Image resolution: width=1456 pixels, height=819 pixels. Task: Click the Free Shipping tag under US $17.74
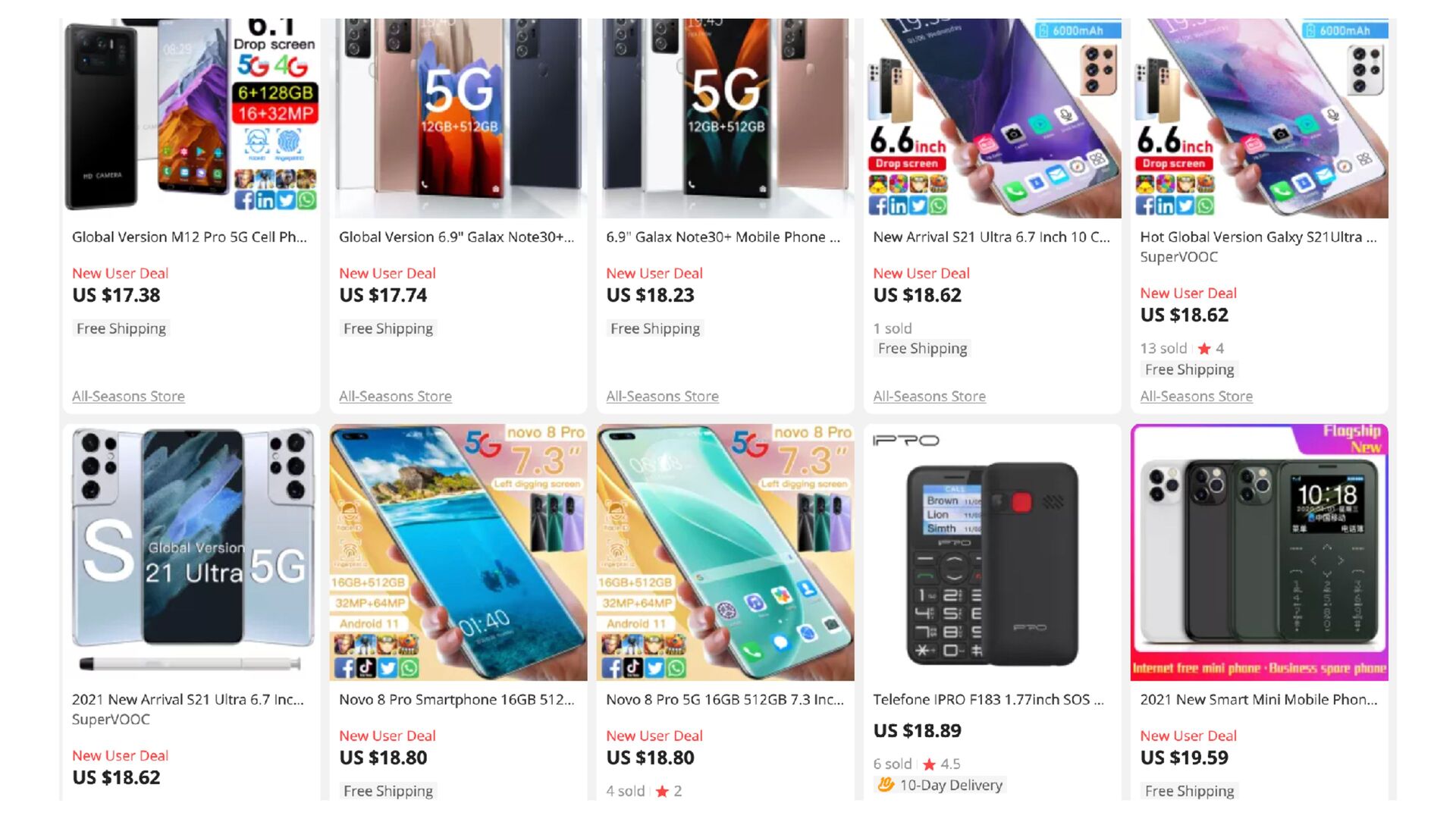[x=388, y=328]
